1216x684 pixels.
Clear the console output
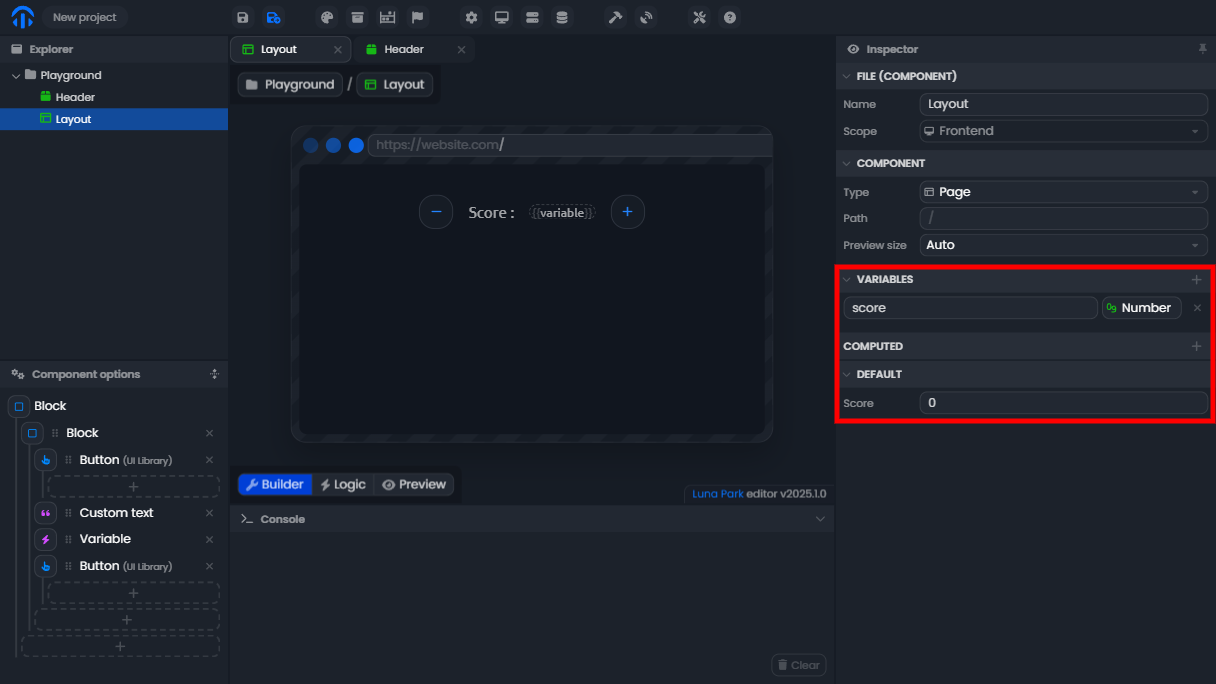click(x=798, y=665)
